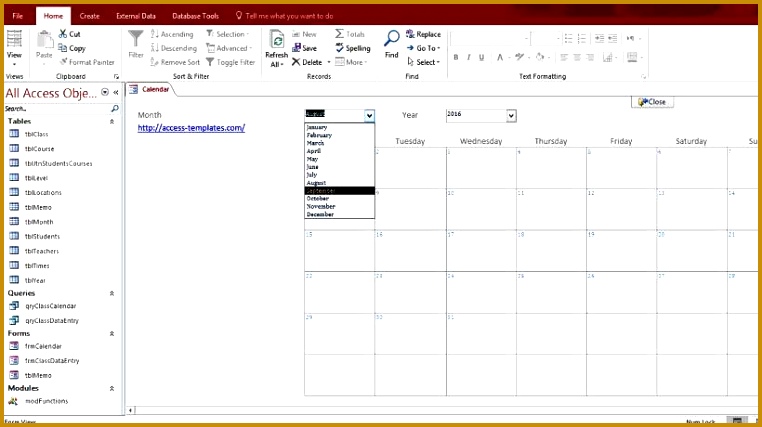Collapse the Forms group

(x=112, y=334)
